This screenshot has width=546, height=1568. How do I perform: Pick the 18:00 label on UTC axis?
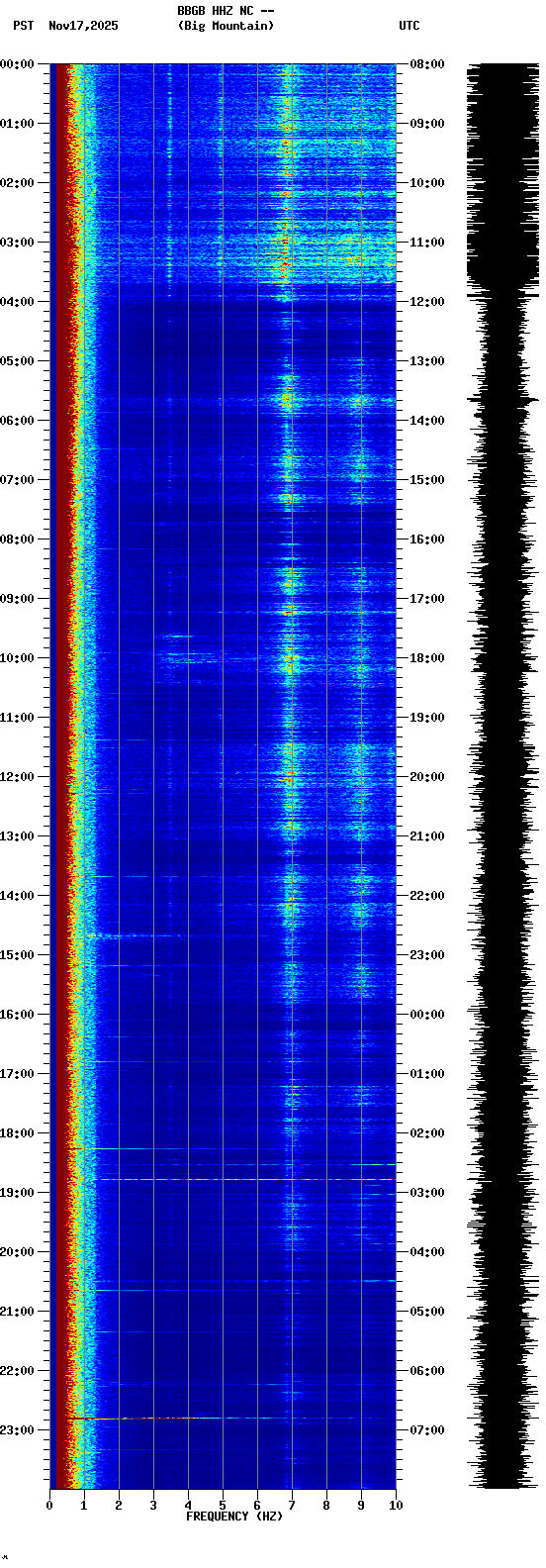427,658
